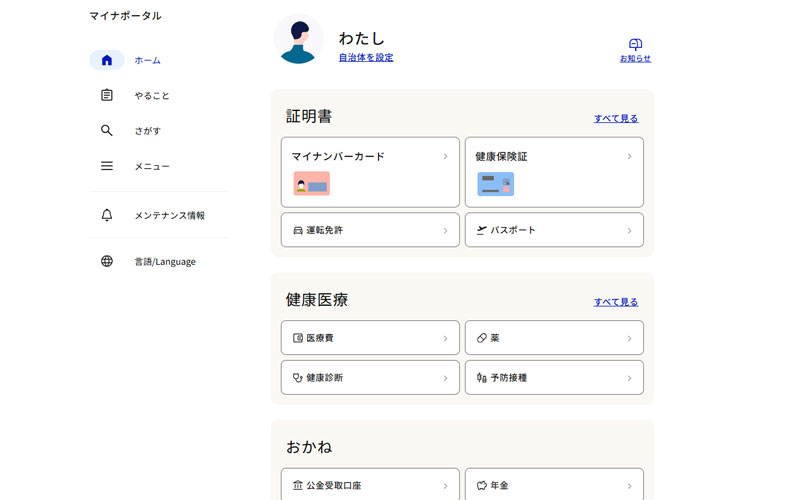Open メニュー in the sidebar
This screenshot has width=800, height=500.
(152, 166)
